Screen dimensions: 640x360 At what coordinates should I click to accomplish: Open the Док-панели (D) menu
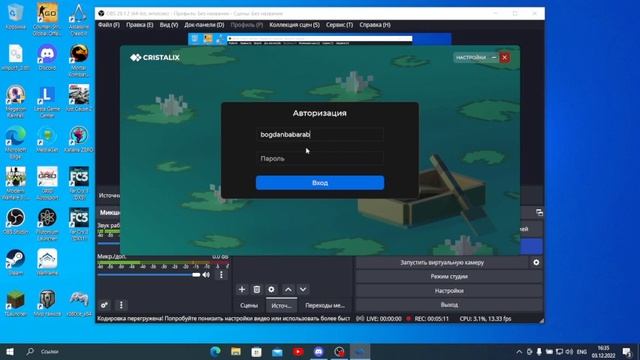pyautogui.click(x=204, y=25)
